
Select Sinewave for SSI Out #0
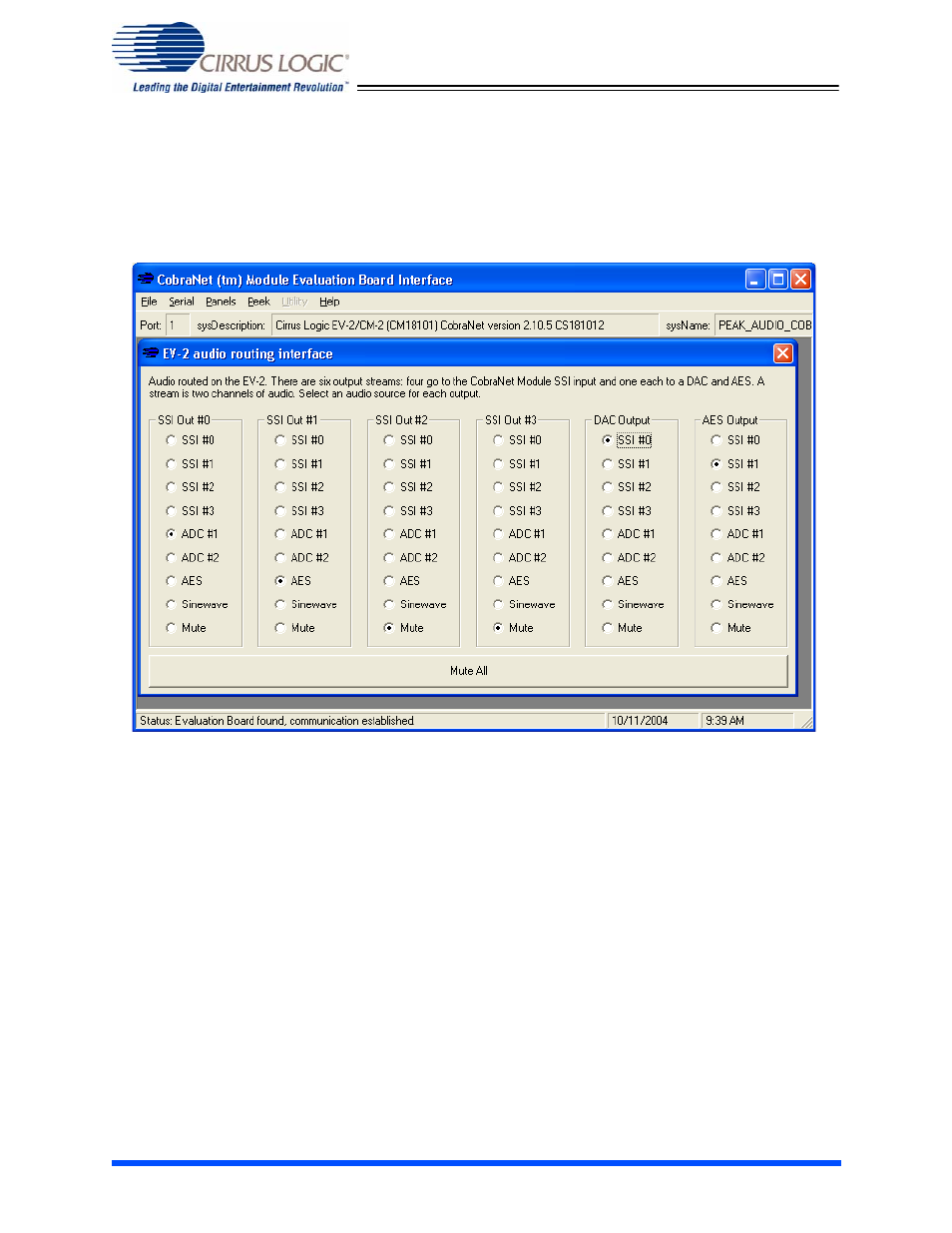click(197, 605)
